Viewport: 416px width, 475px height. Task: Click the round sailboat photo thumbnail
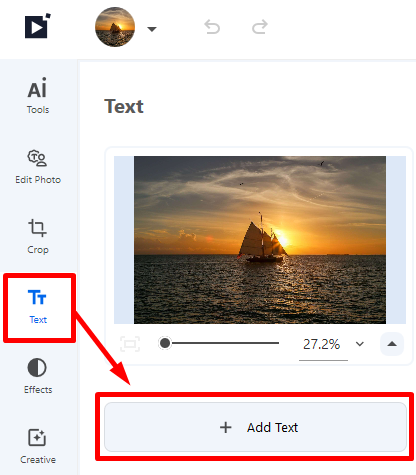(115, 27)
